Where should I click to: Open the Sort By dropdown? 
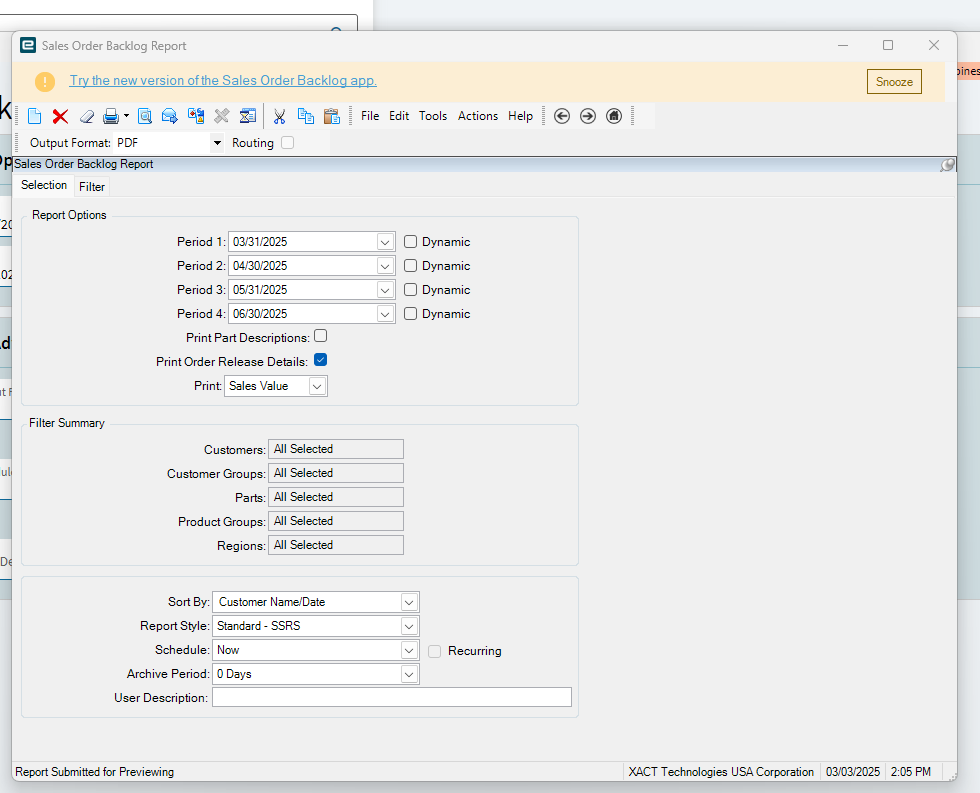[x=409, y=602]
